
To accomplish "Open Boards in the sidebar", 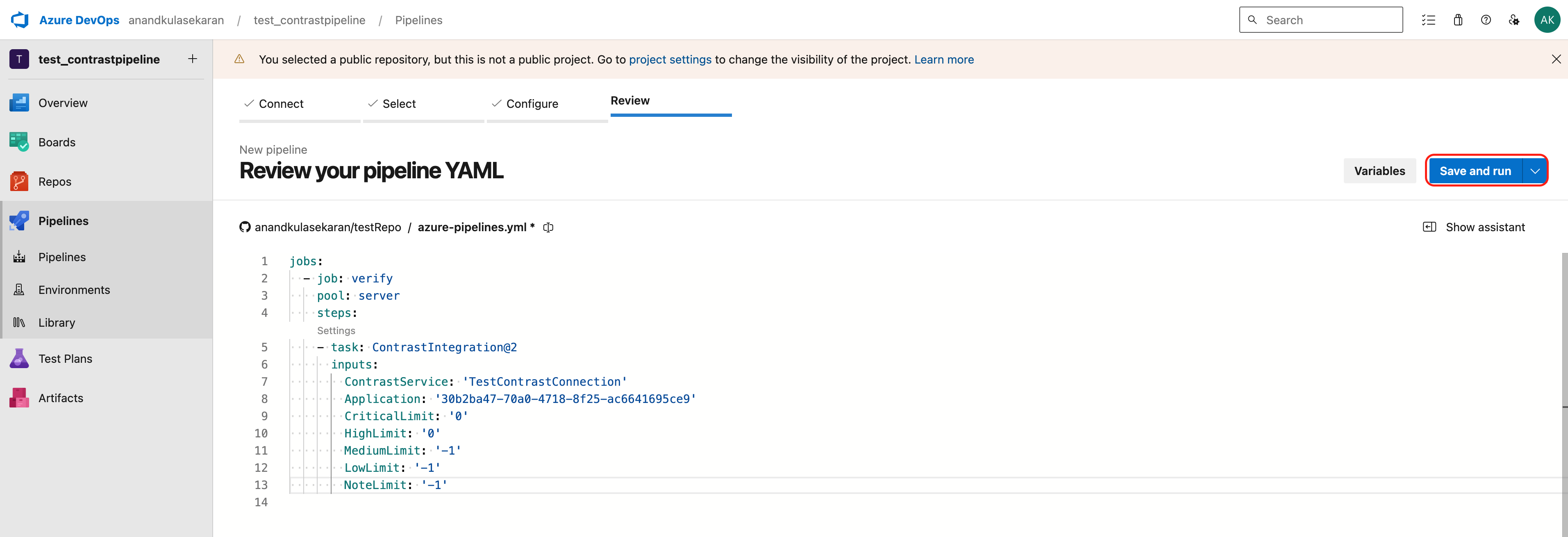I will [x=107, y=142].
